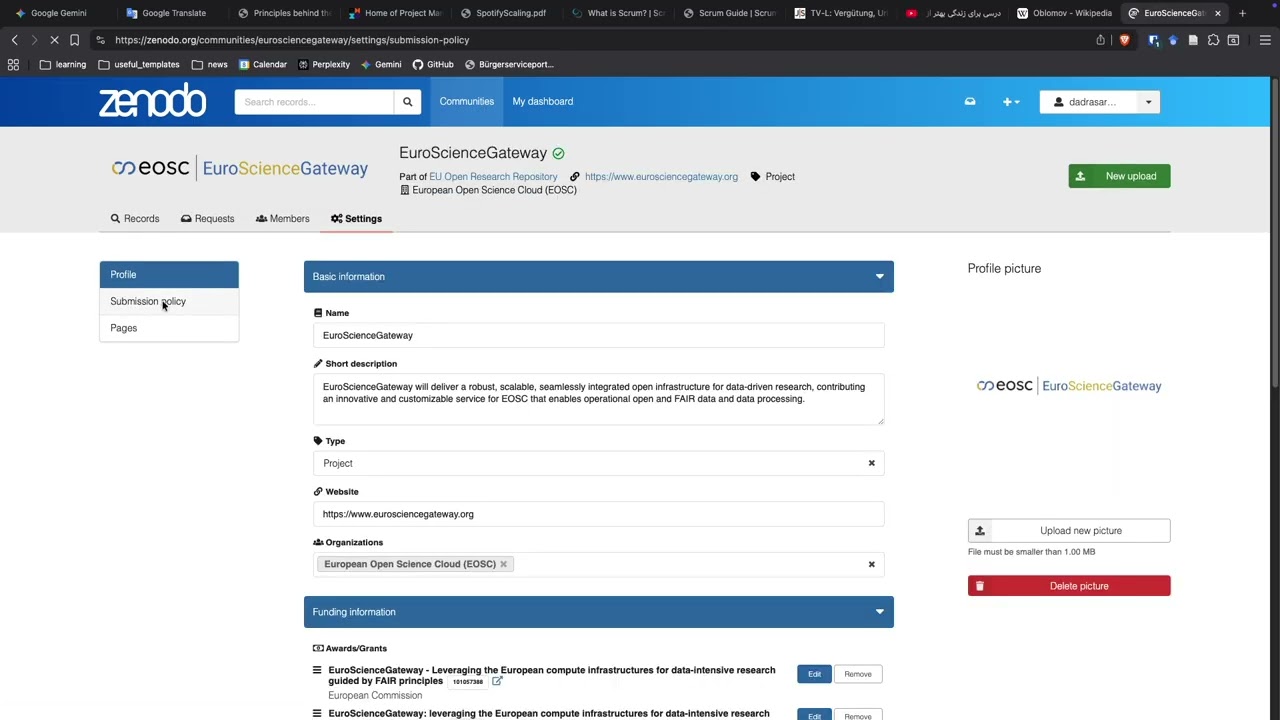Edit the FAIR principles grant entry
The width and height of the screenshot is (1280, 720).
[814, 674]
